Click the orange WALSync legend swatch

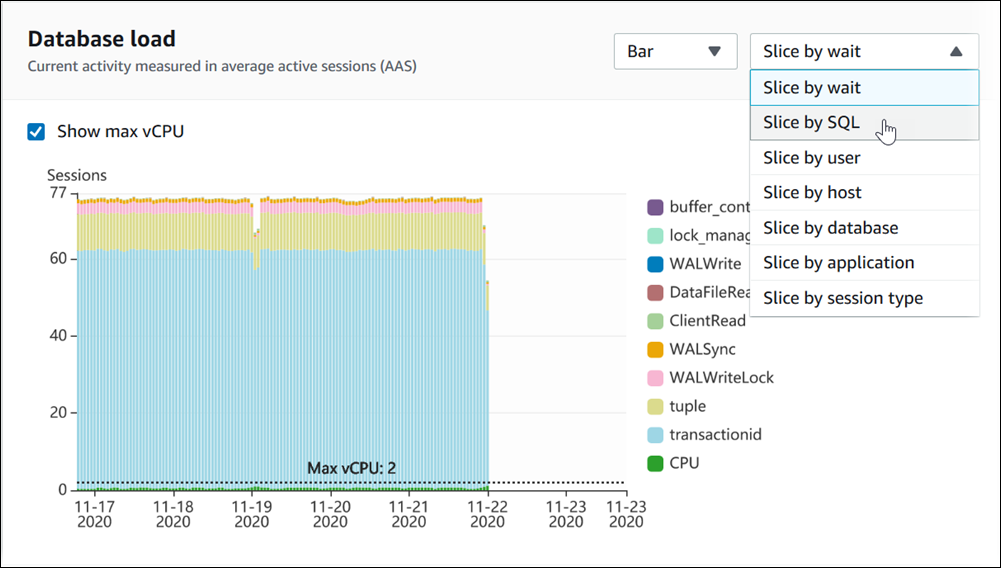655,350
